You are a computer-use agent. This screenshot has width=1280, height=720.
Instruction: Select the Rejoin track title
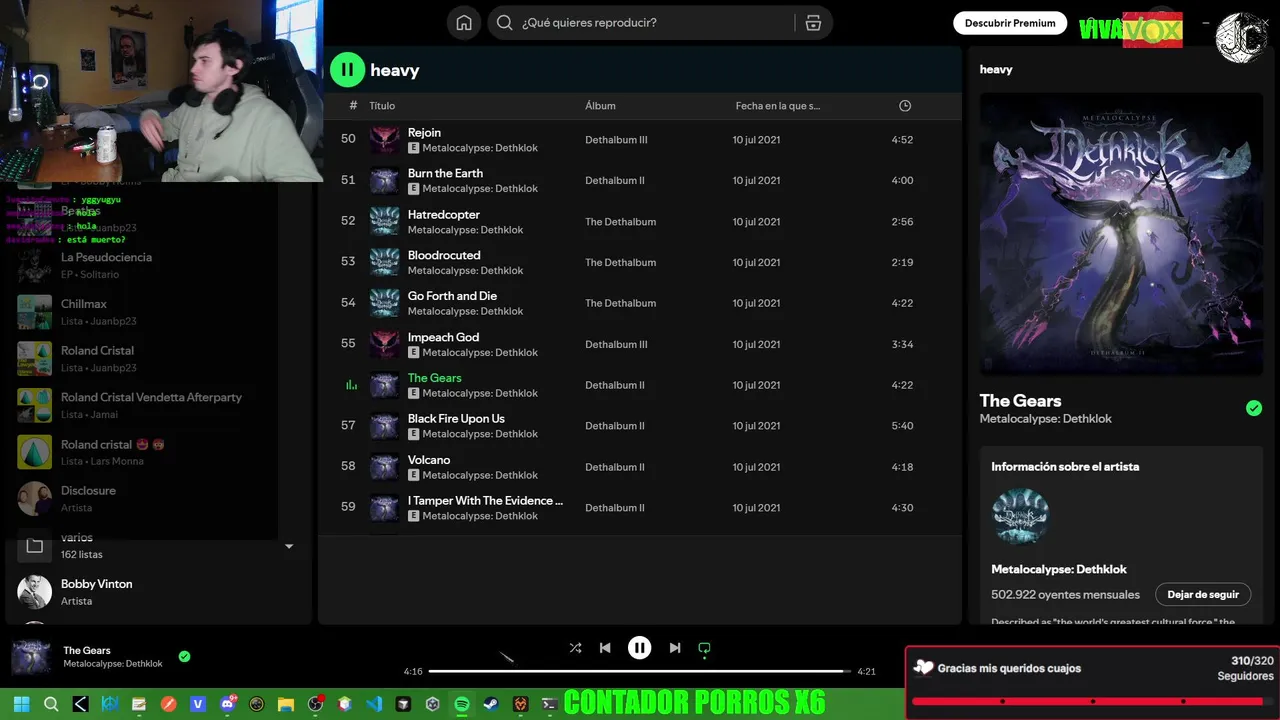(x=424, y=132)
